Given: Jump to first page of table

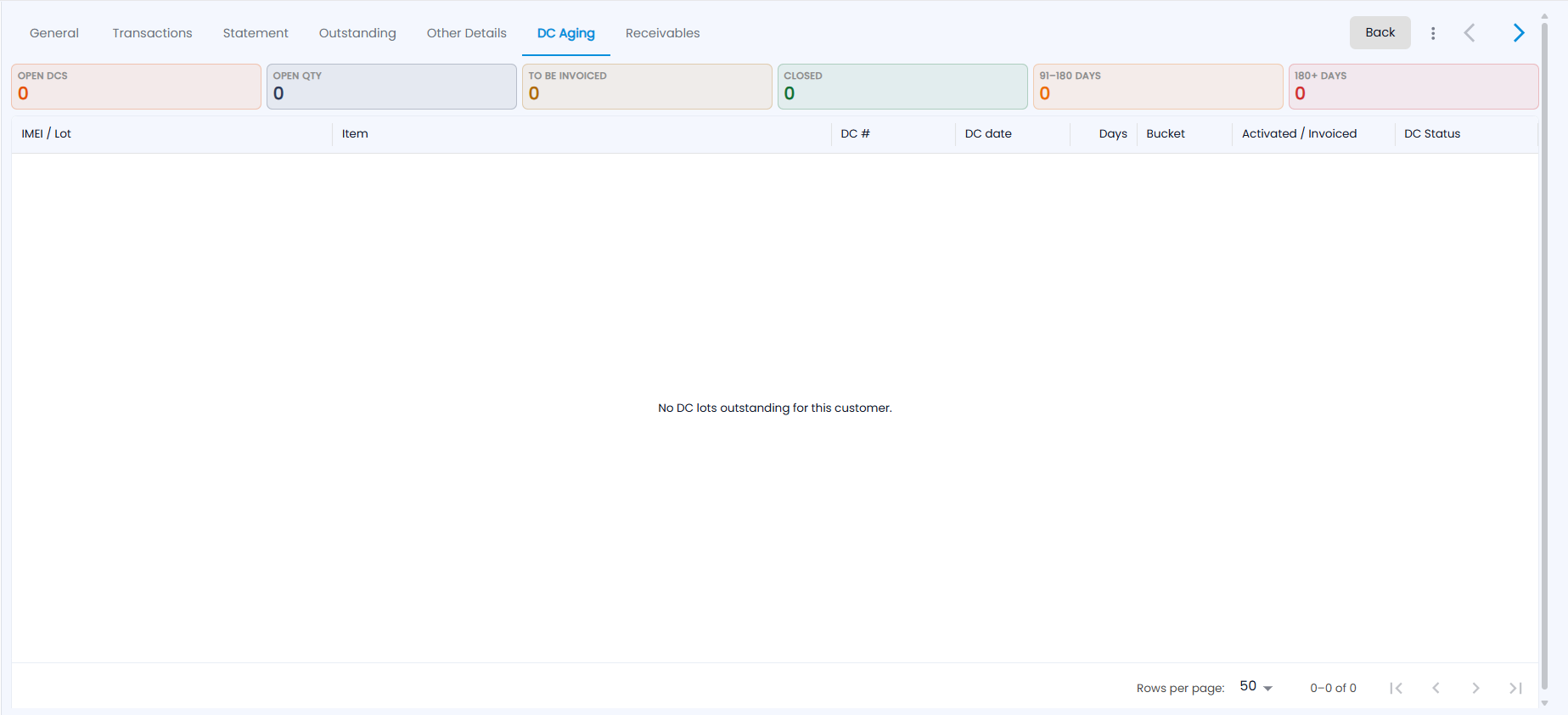Looking at the screenshot, I should click(x=1396, y=688).
